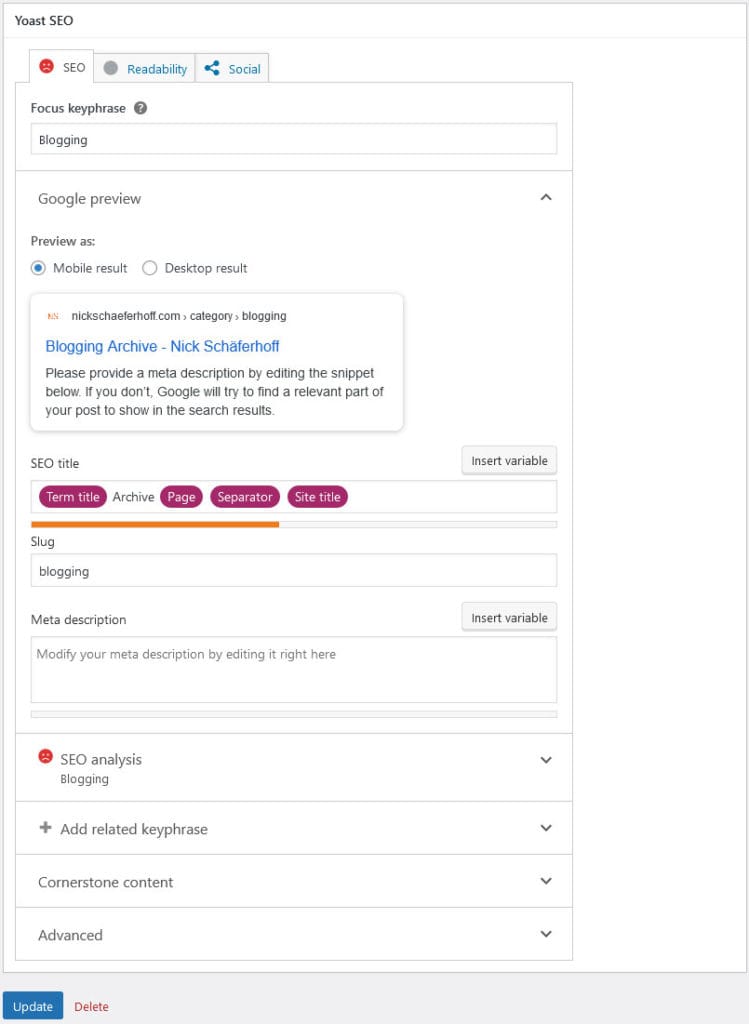Click into the Meta description text area

click(294, 670)
